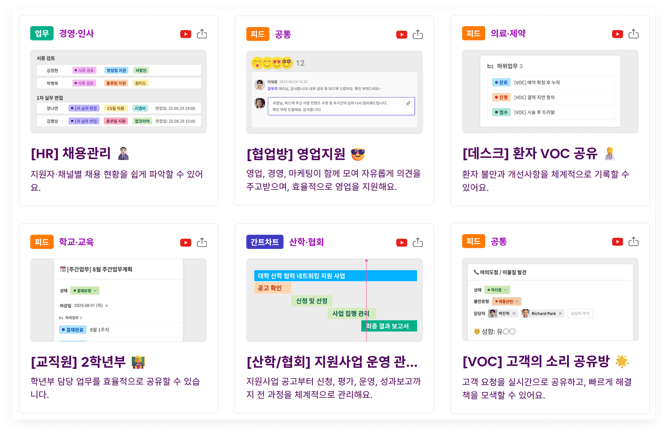Play YouTube video for 교직원 2학년부 card
Viewport: 668px width, 434px height.
point(185,242)
